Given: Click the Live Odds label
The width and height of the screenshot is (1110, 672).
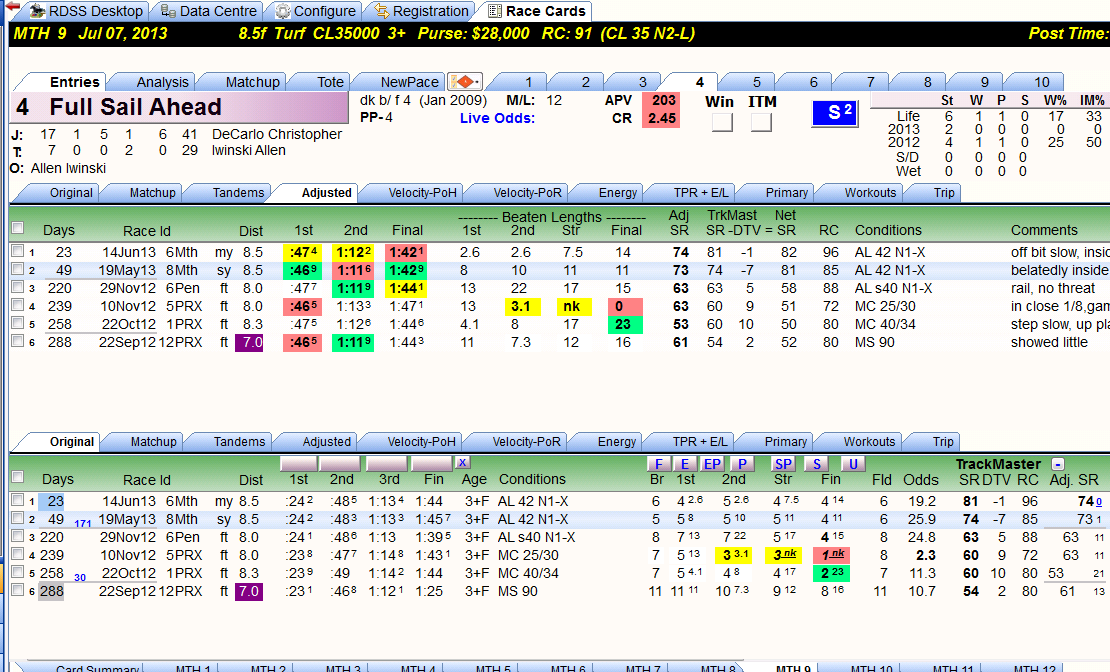Looking at the screenshot, I should pyautogui.click(x=497, y=118).
